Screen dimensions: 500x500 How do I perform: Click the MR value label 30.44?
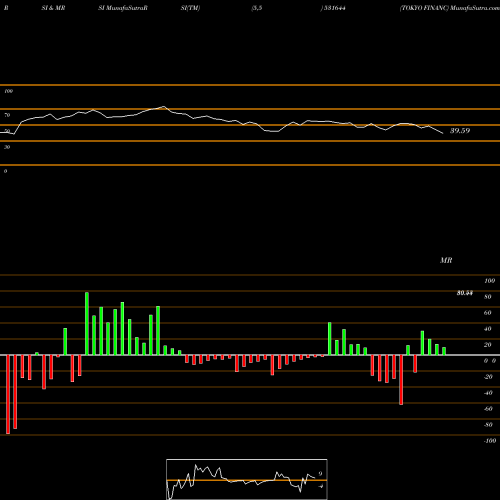[x=465, y=293]
